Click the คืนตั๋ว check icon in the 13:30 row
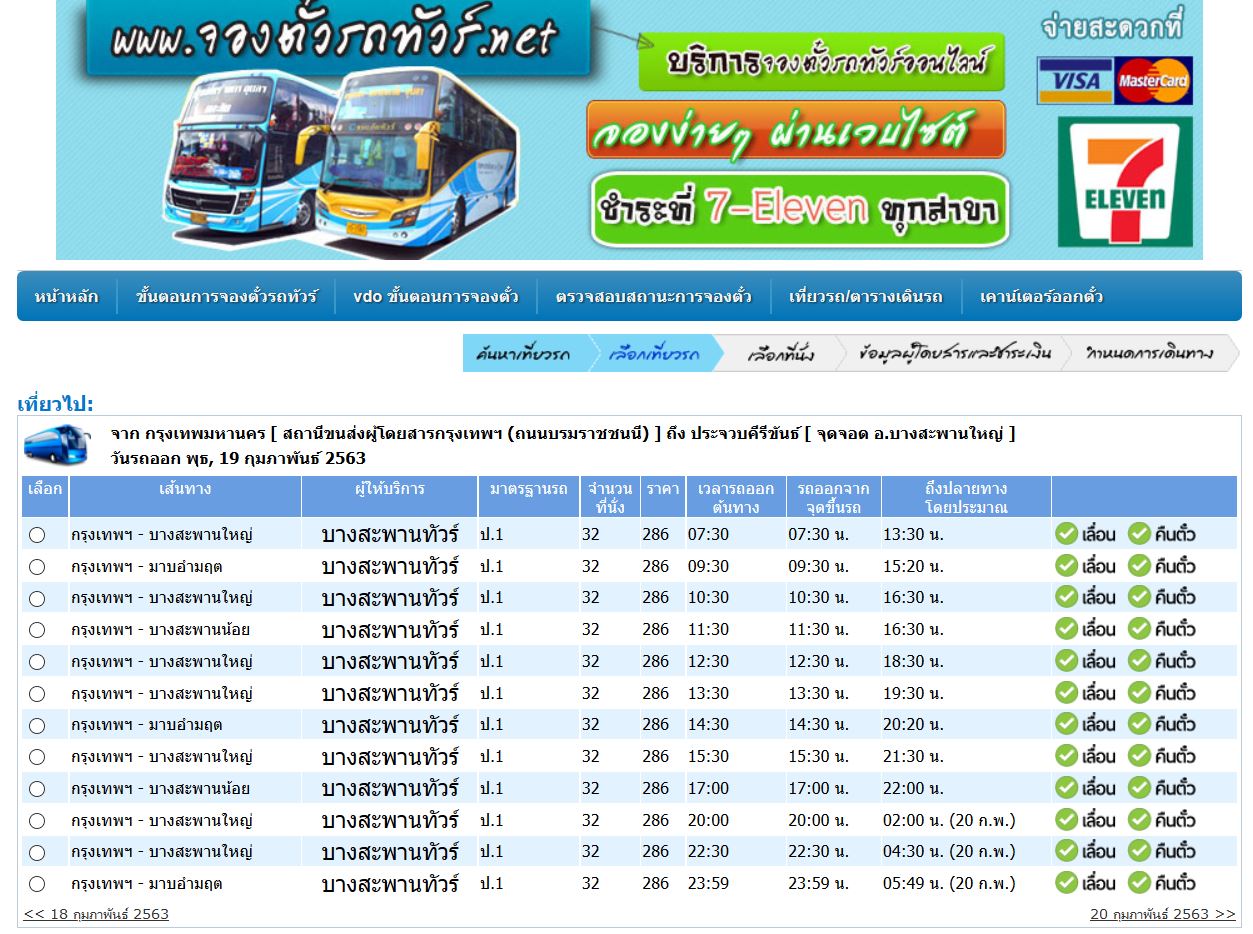 coord(1139,693)
